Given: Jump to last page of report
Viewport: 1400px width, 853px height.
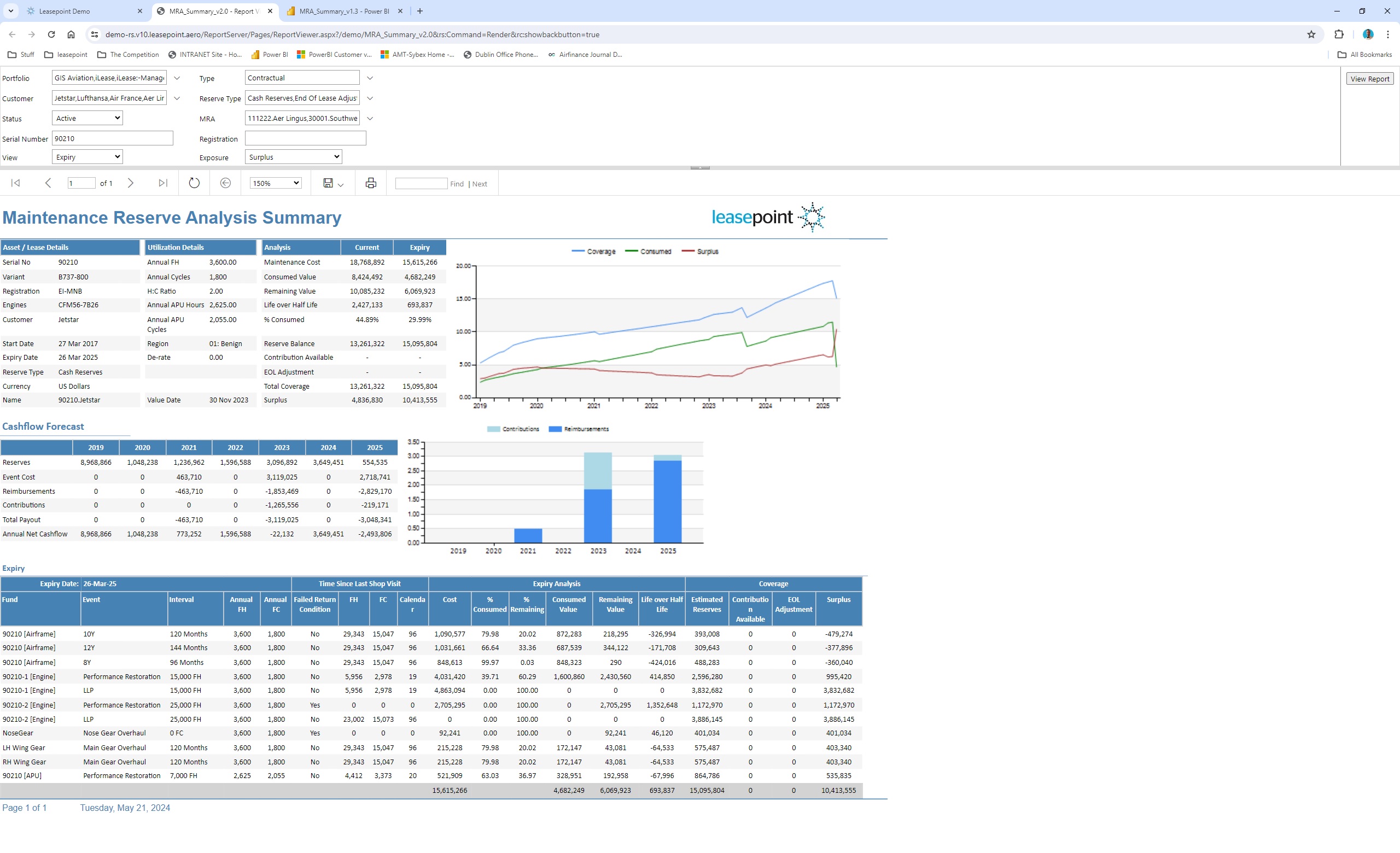Looking at the screenshot, I should (x=163, y=183).
